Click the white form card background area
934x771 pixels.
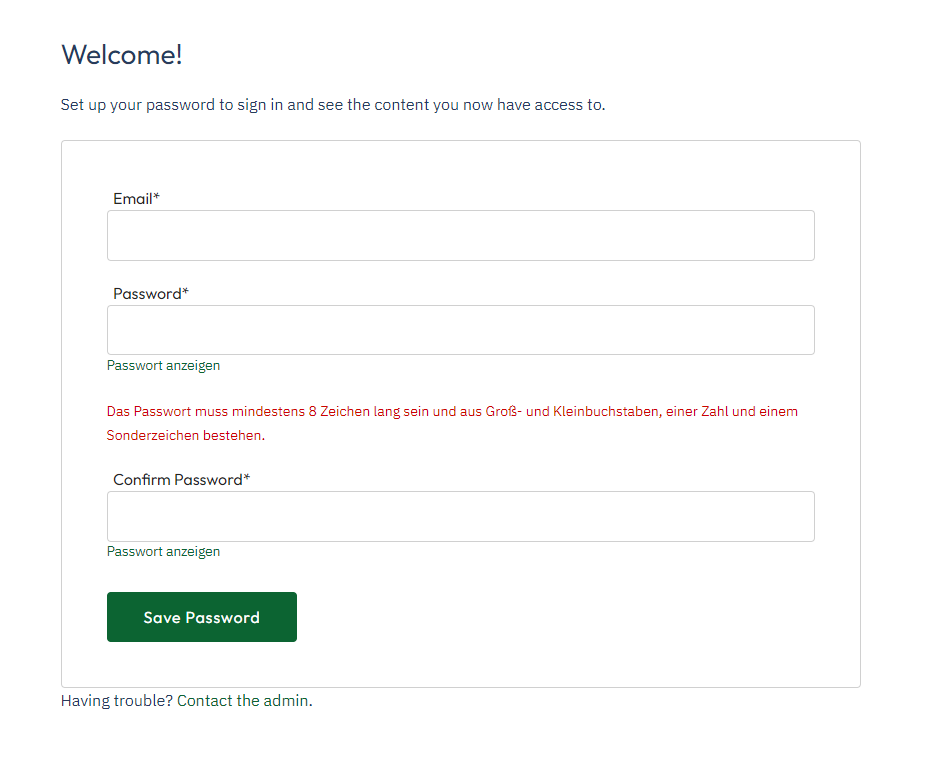click(700, 600)
